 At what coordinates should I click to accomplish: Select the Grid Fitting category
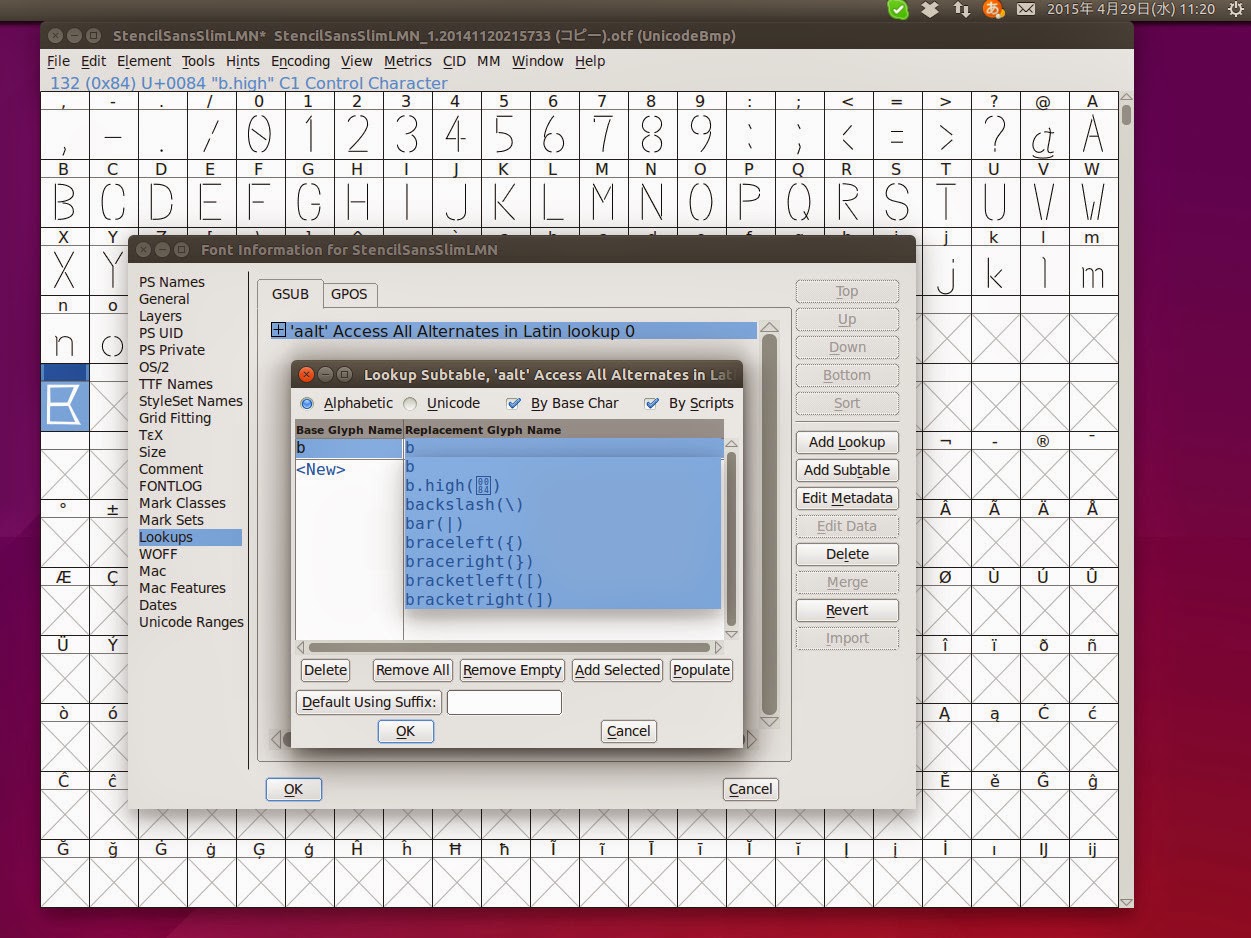pos(174,418)
